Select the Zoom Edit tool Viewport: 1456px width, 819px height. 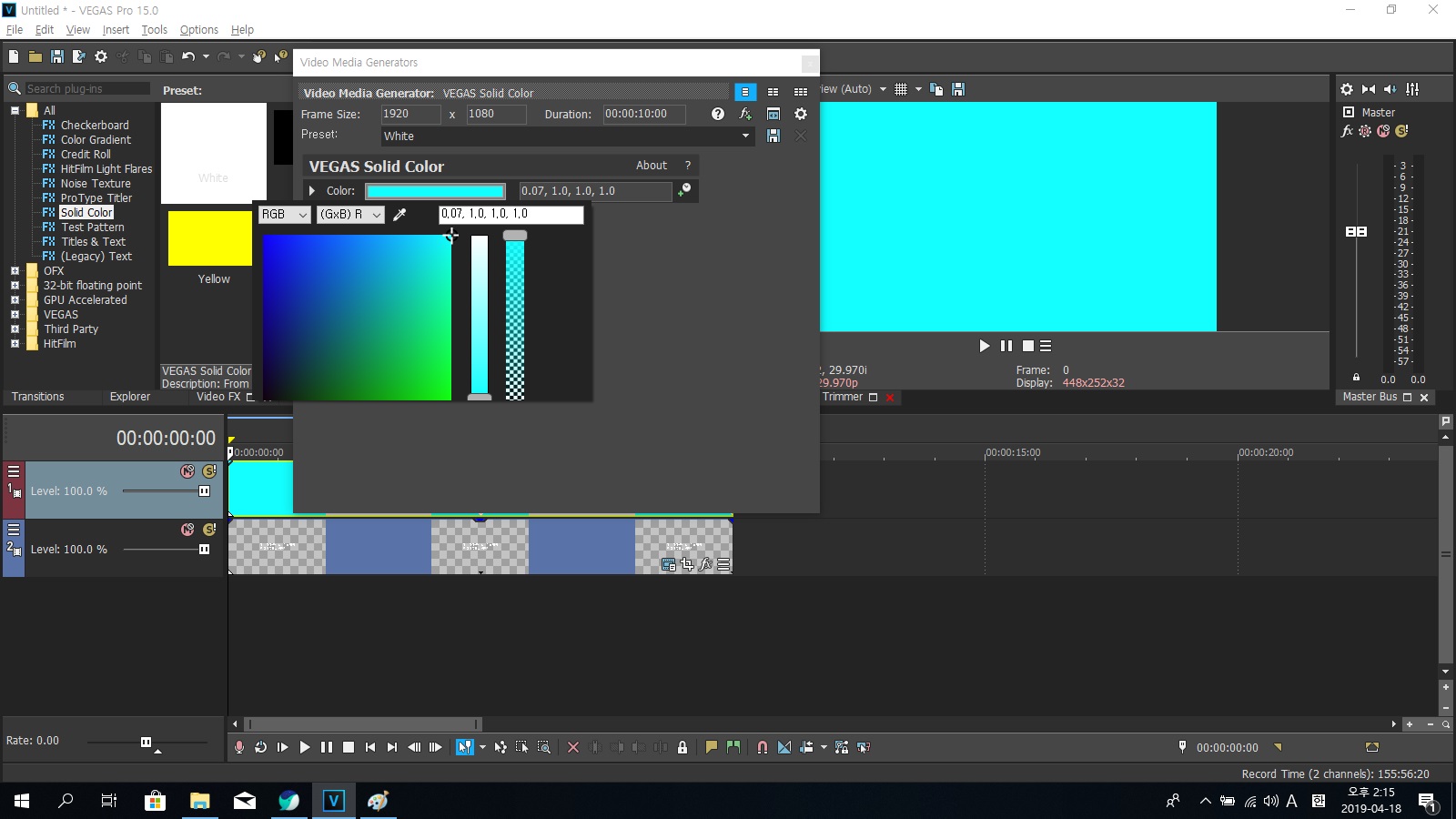[544, 747]
